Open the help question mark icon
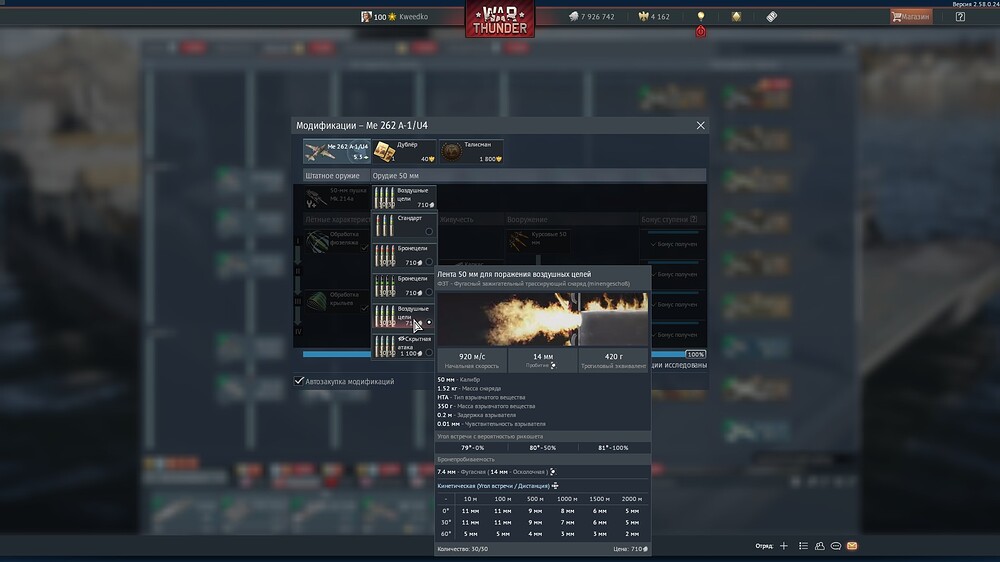This screenshot has width=1000, height=562. coord(960,17)
